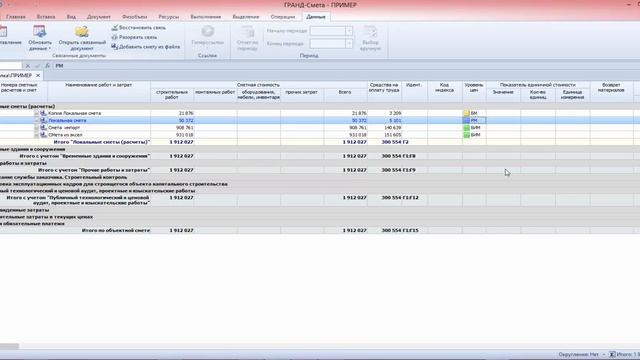Viewport: 640px width, 360px height.
Task: Click the 151 605 labor cost cell
Action: (x=384, y=135)
